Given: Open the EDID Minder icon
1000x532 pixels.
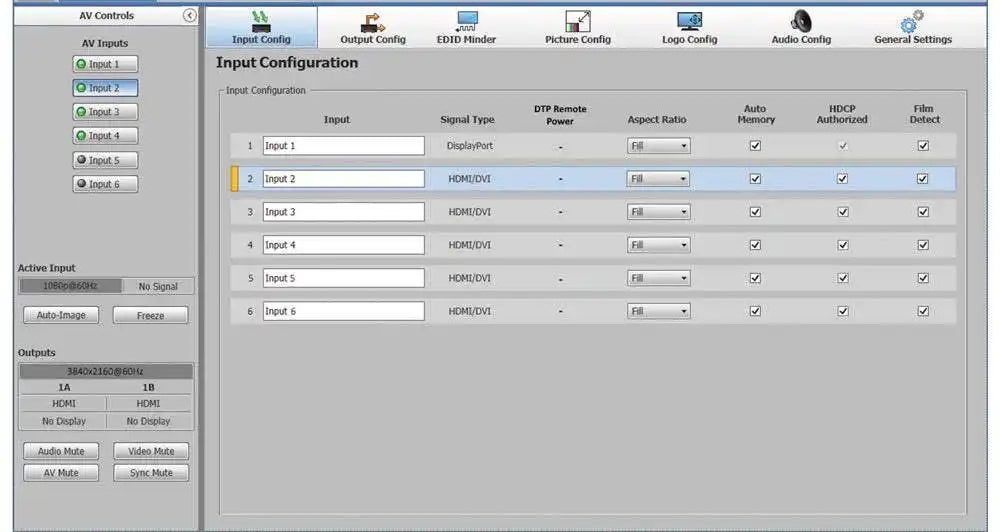Looking at the screenshot, I should (x=466, y=22).
